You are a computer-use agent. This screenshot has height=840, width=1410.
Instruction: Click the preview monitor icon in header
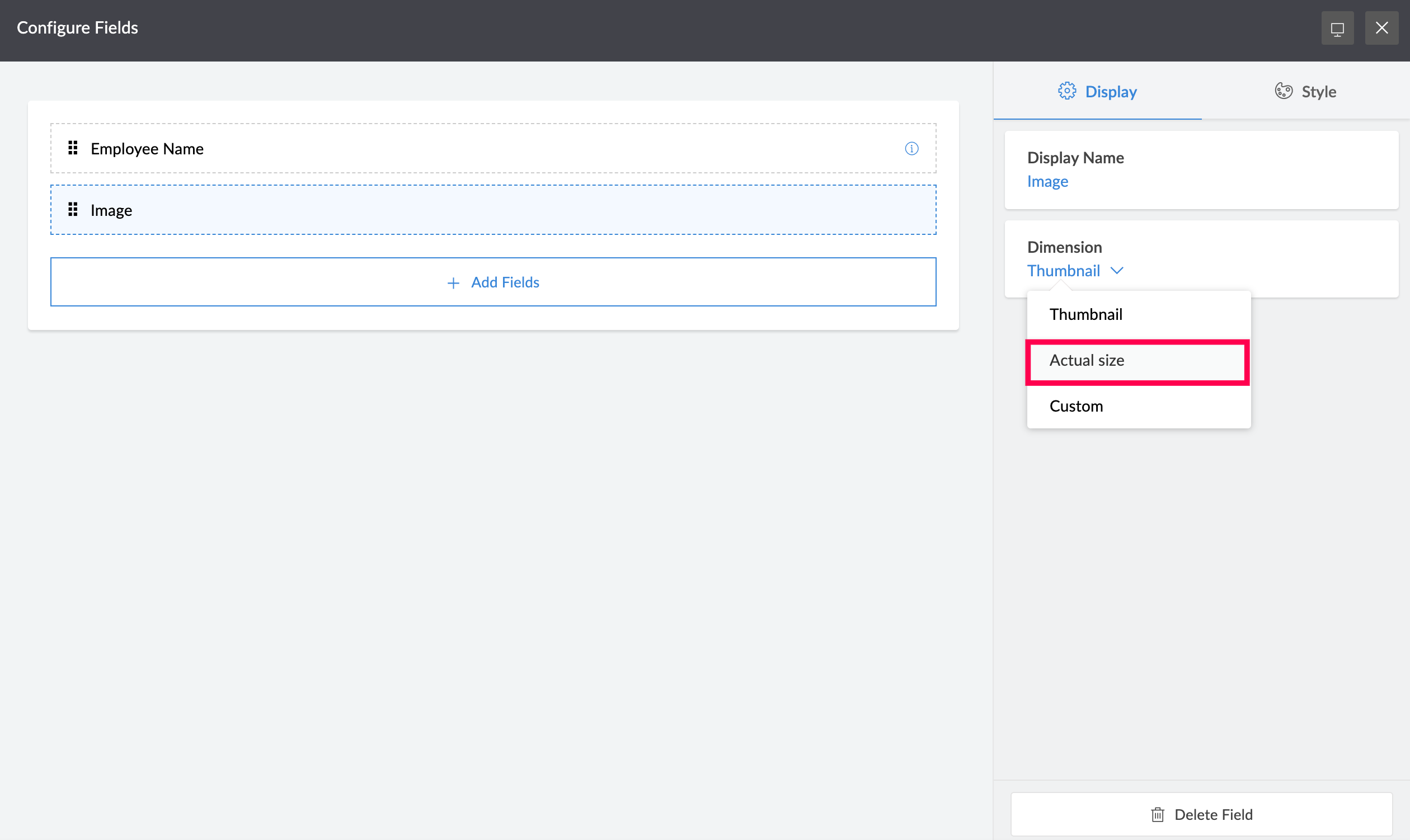pyautogui.click(x=1337, y=28)
